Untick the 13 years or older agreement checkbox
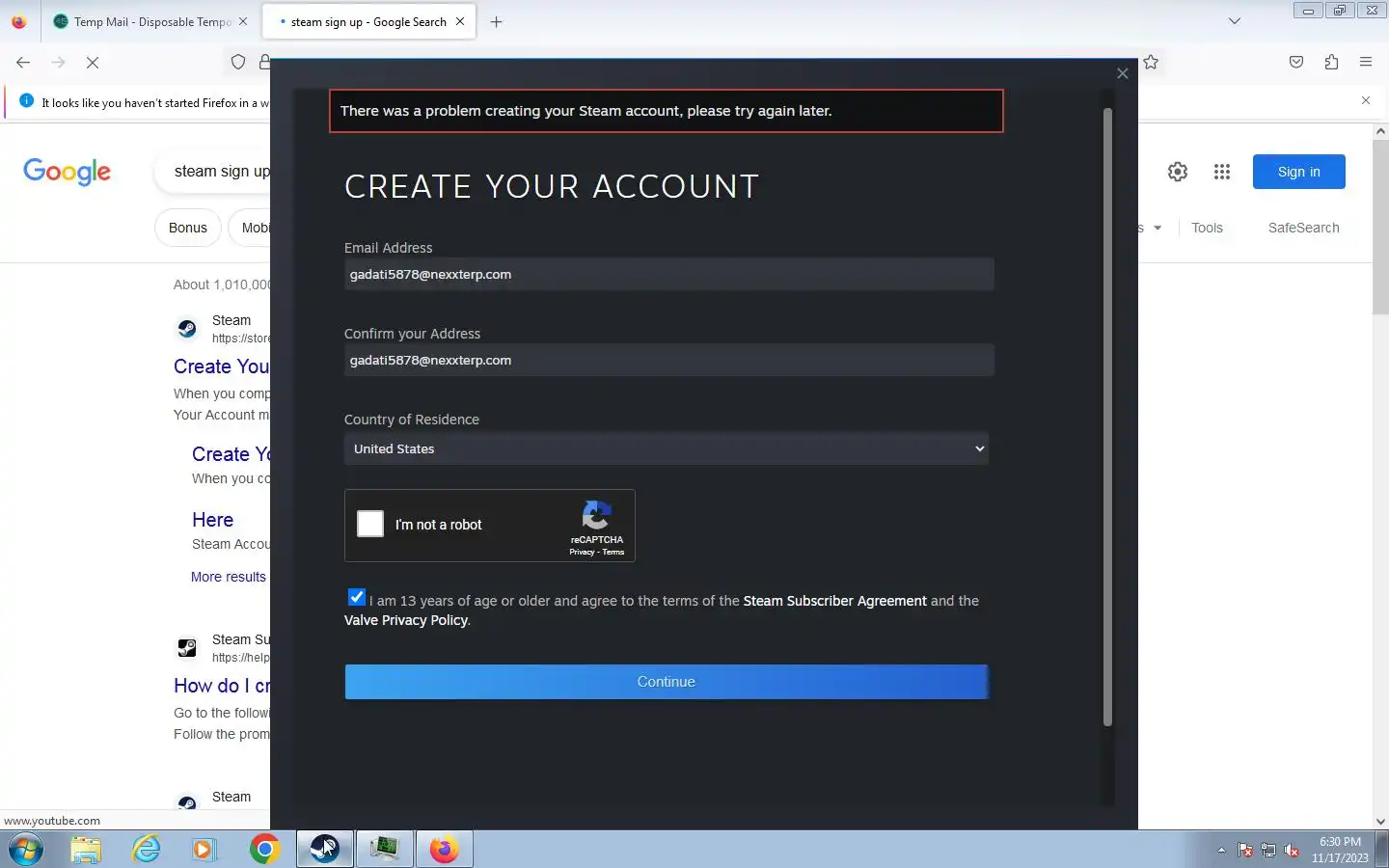The image size is (1389, 868). (x=356, y=597)
